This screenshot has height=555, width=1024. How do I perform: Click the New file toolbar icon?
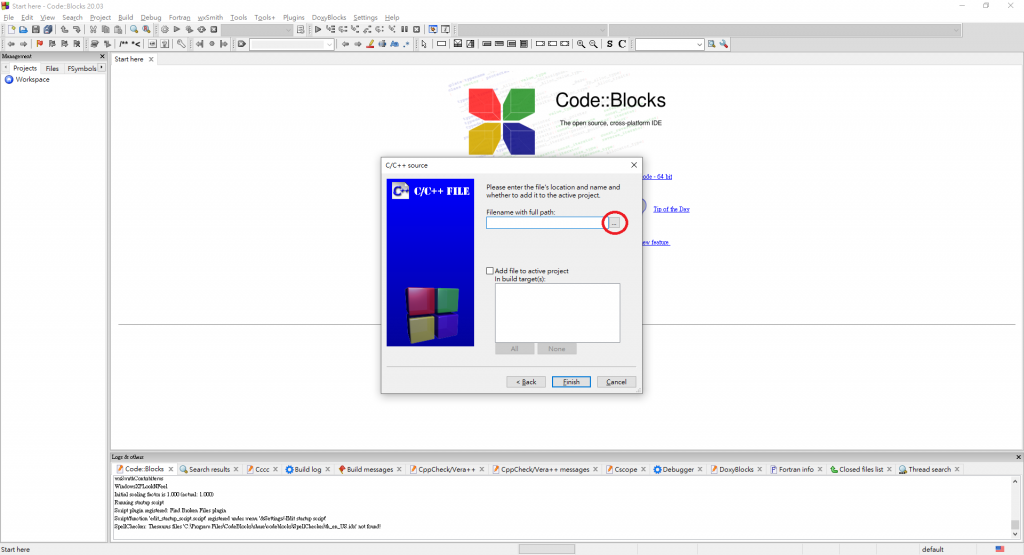(11, 29)
